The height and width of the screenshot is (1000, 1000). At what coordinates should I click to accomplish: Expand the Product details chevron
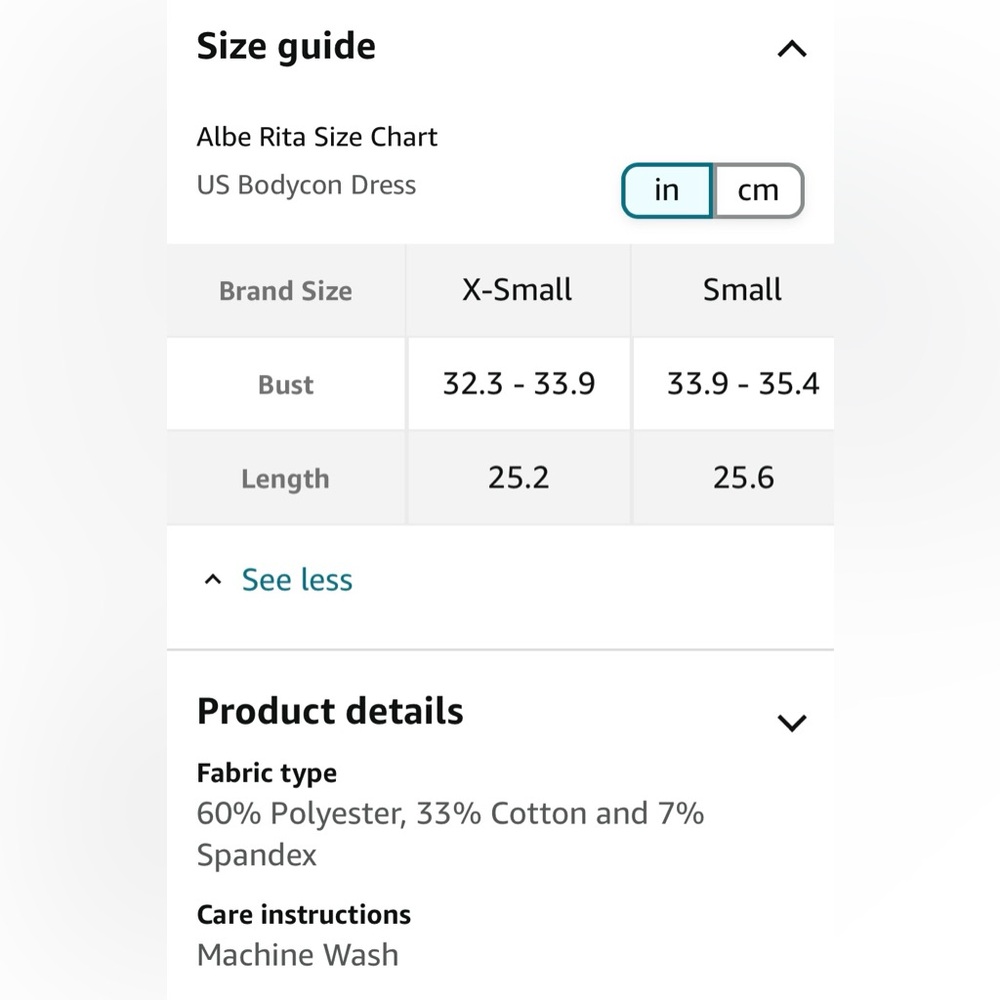pos(791,723)
